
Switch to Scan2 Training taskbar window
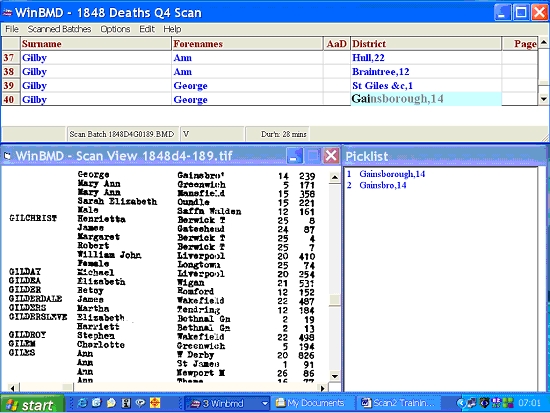[x=398, y=404]
